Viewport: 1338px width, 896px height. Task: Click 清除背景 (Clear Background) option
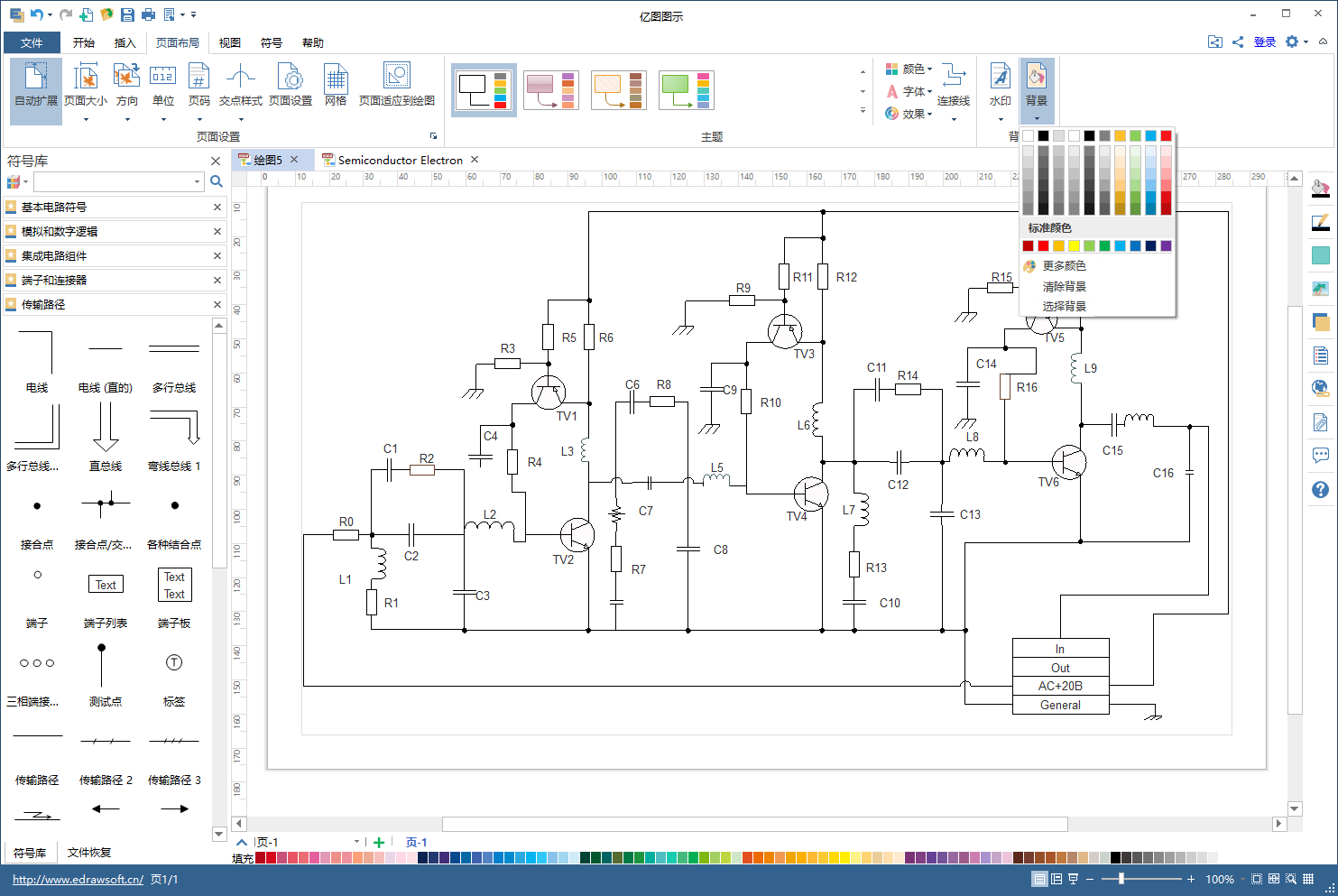(x=1065, y=286)
